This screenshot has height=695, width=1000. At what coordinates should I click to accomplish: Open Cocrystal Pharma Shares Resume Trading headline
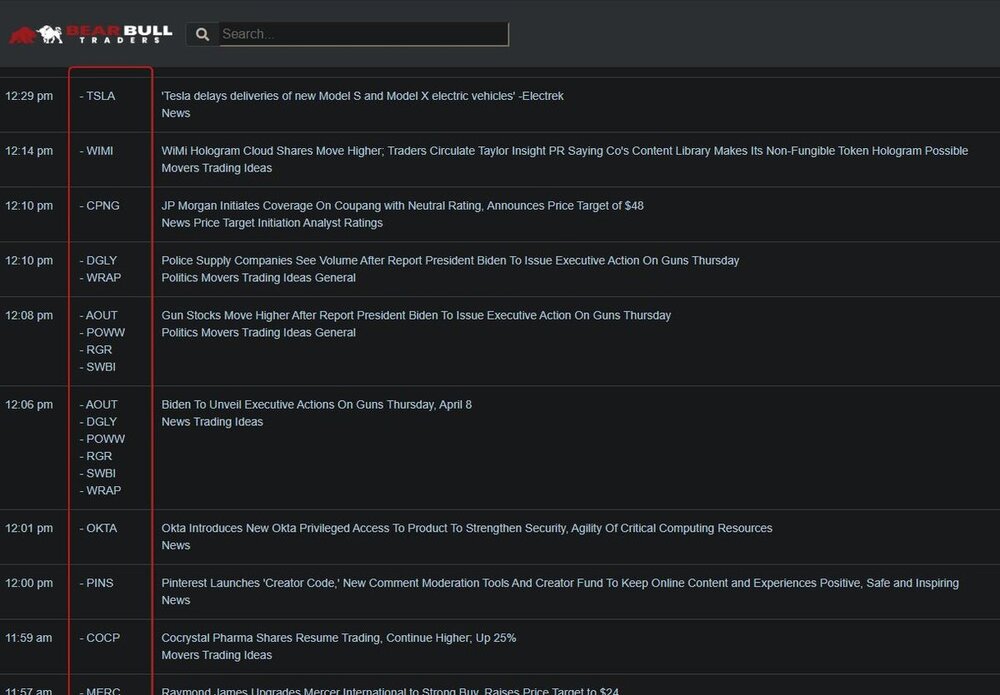pyautogui.click(x=338, y=638)
